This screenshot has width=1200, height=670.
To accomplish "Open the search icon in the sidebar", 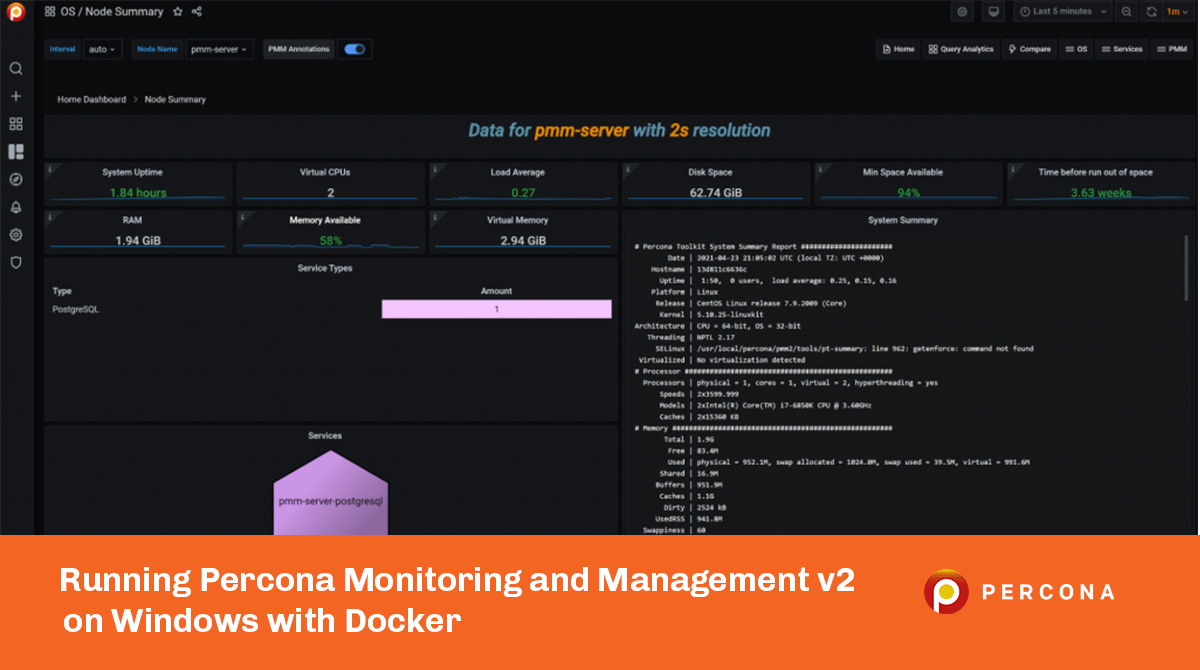I will (16, 69).
